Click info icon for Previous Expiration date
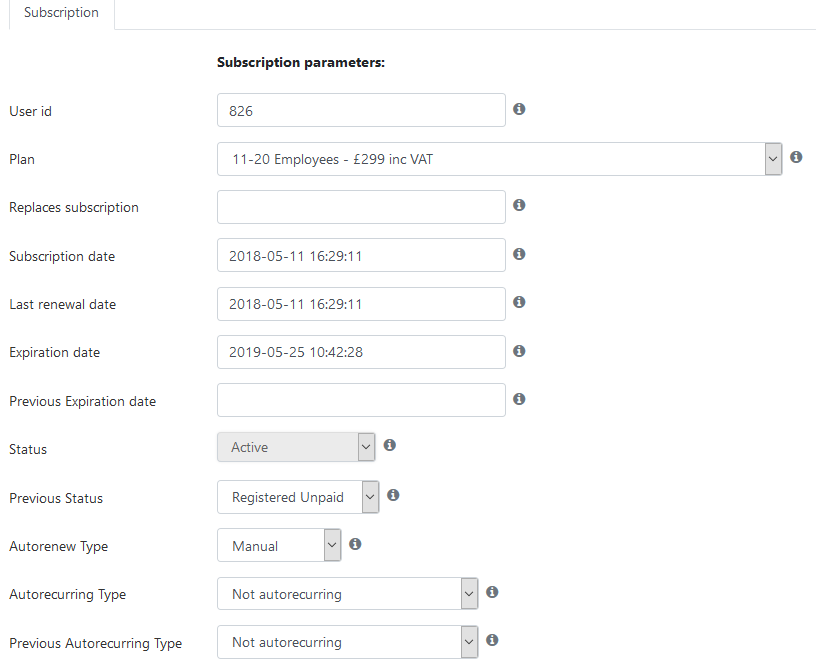This screenshot has width=816, height=669. point(519,399)
